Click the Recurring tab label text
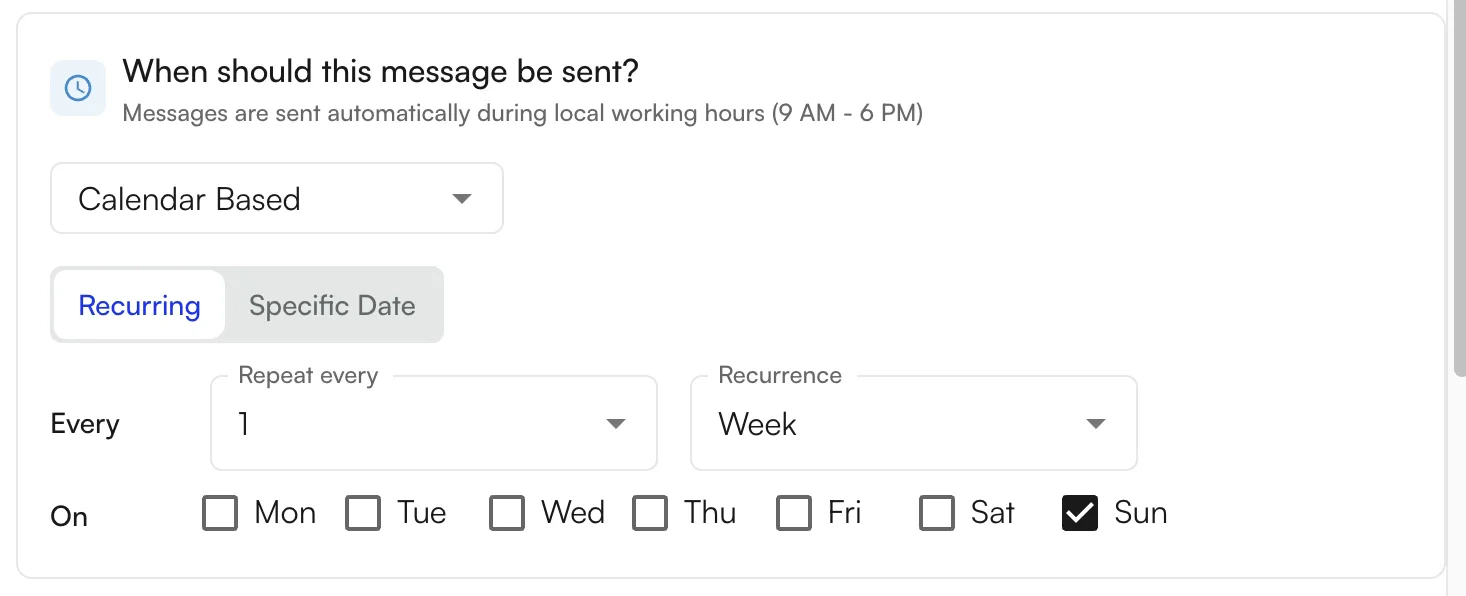The width and height of the screenshot is (1466, 596). [x=138, y=305]
